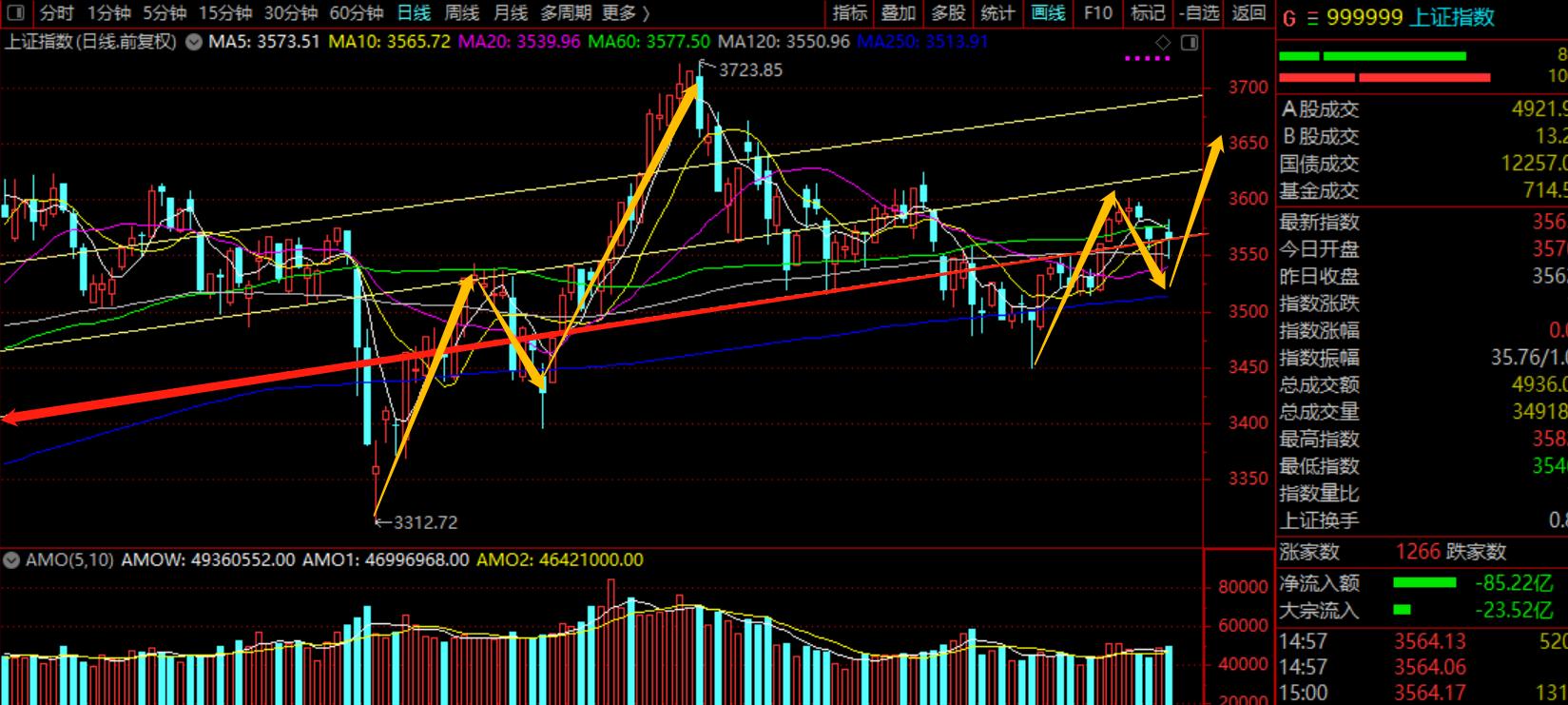Click the 返回 back button
Image resolution: width=1568 pixels, height=705 pixels.
pyautogui.click(x=1249, y=12)
